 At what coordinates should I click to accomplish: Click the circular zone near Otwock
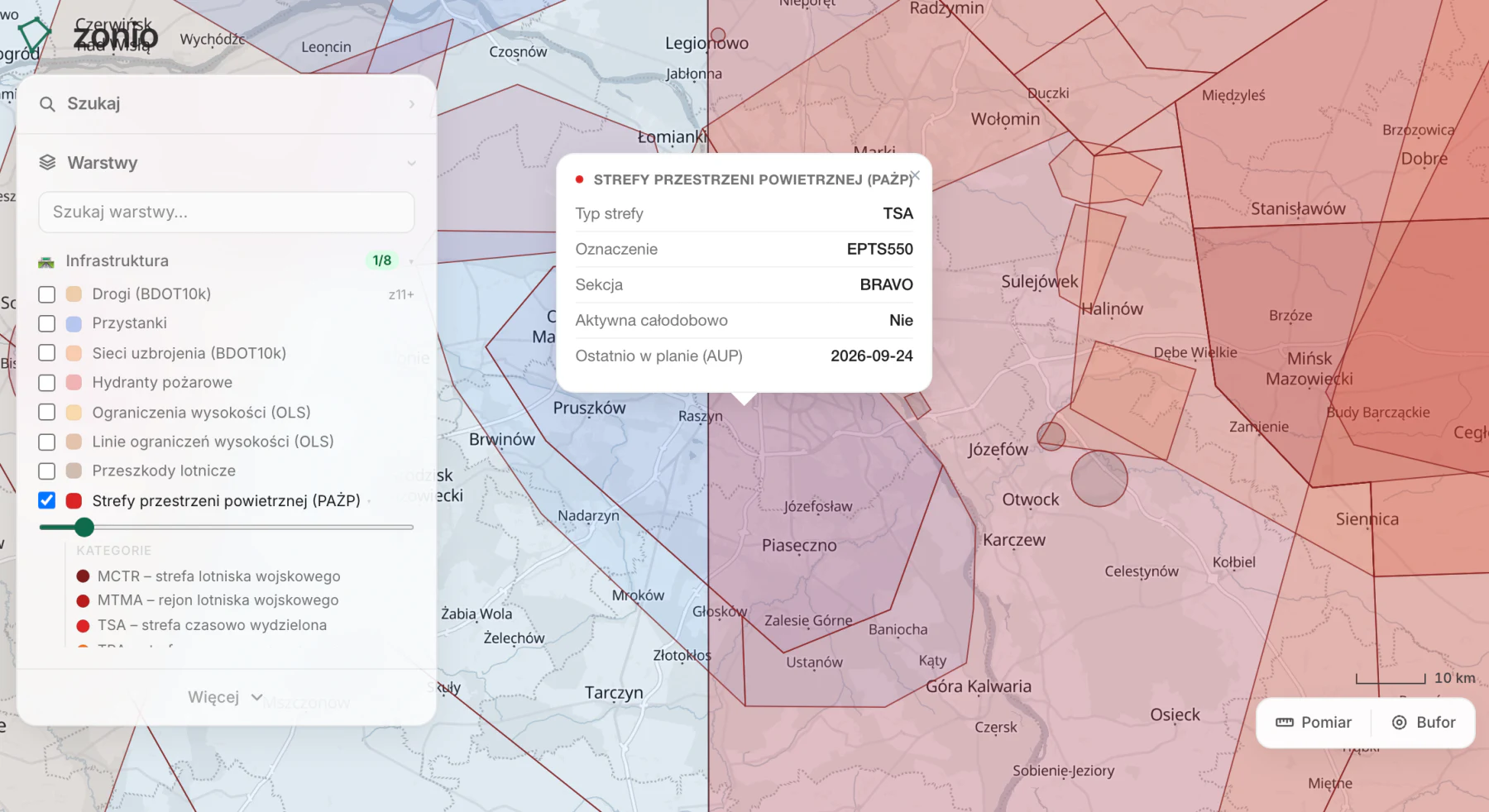coord(1099,478)
